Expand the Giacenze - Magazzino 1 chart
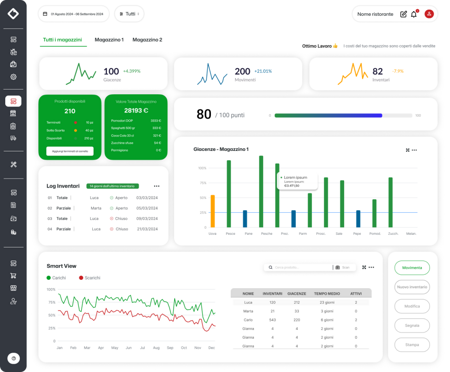 coord(407,150)
